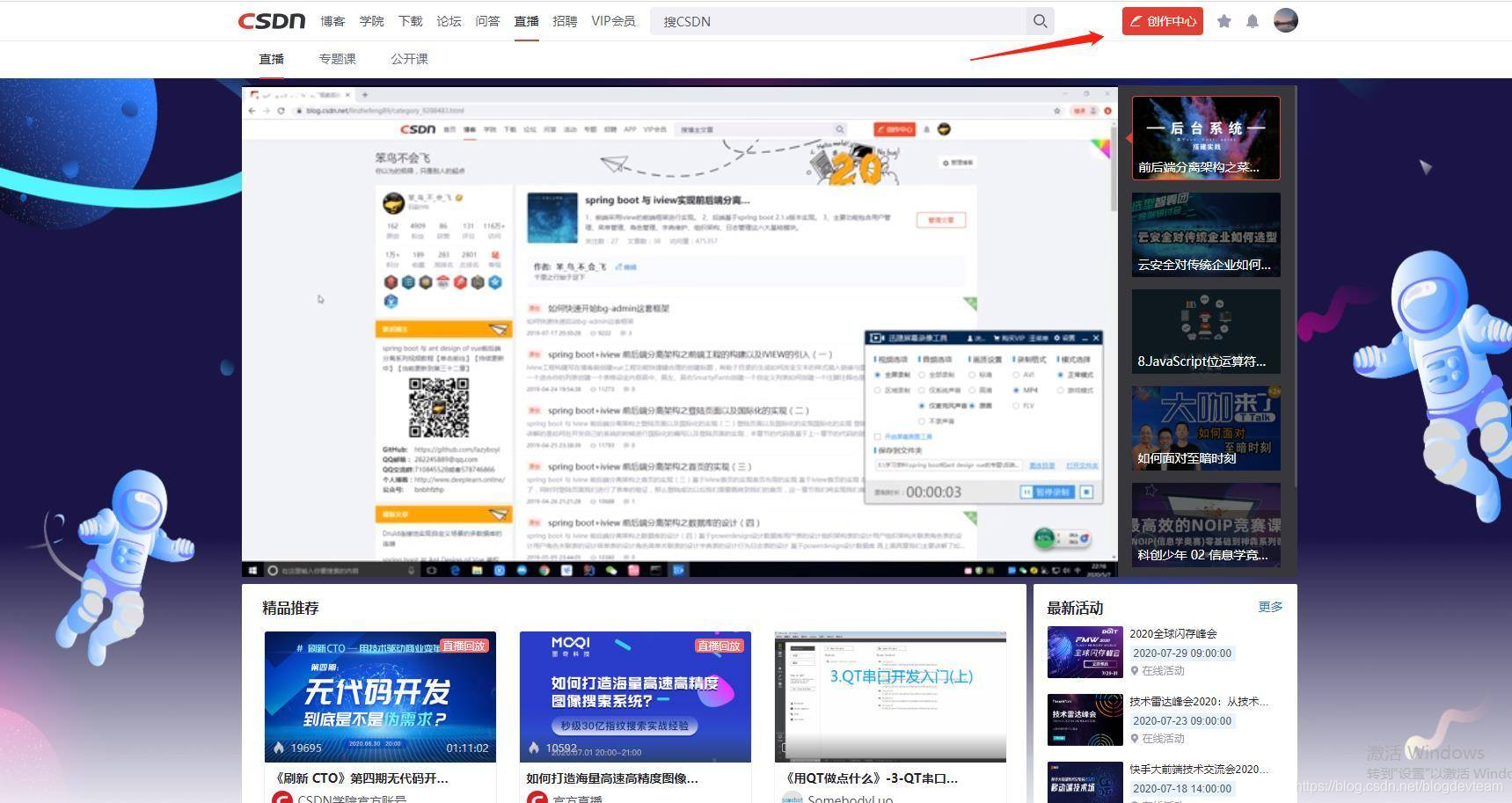Click the 直播回放 badge on MOQI card
Viewport: 1512px width, 803px height.
719,646
